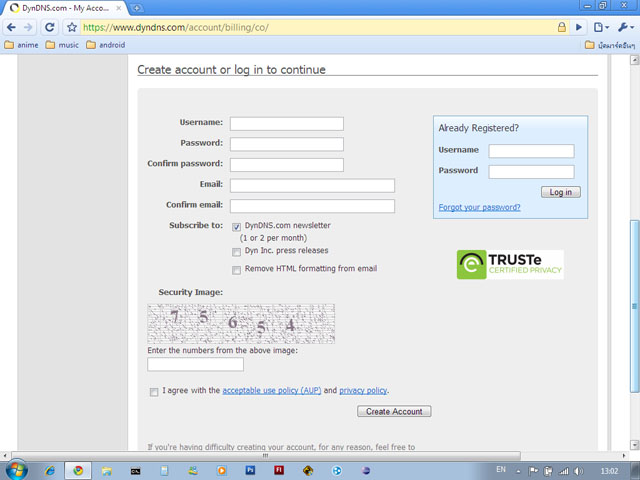
Task: Open the music bookmarks folder
Action: 62,45
